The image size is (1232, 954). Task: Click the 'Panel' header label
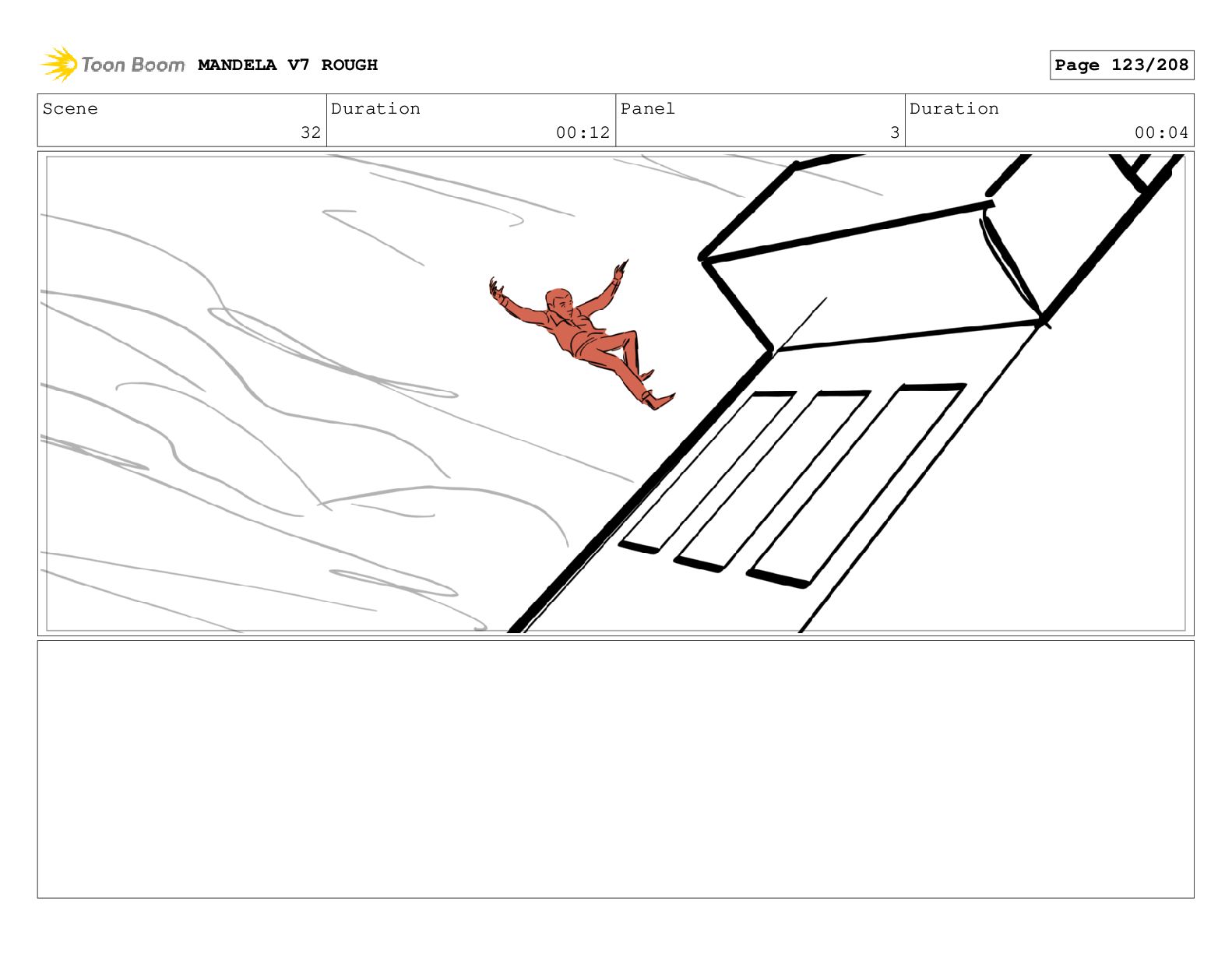[x=647, y=109]
